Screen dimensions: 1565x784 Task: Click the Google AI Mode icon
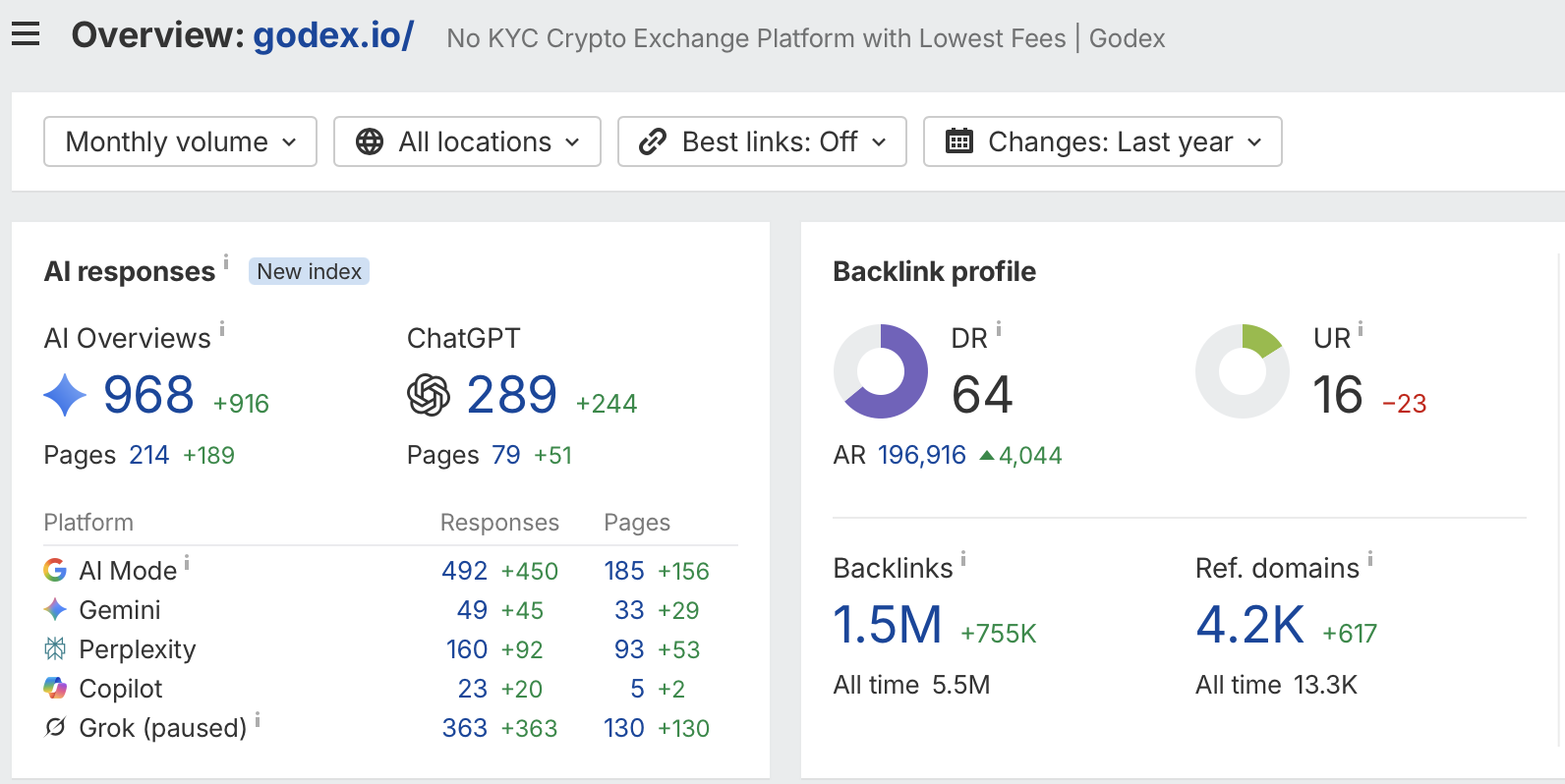coord(55,570)
